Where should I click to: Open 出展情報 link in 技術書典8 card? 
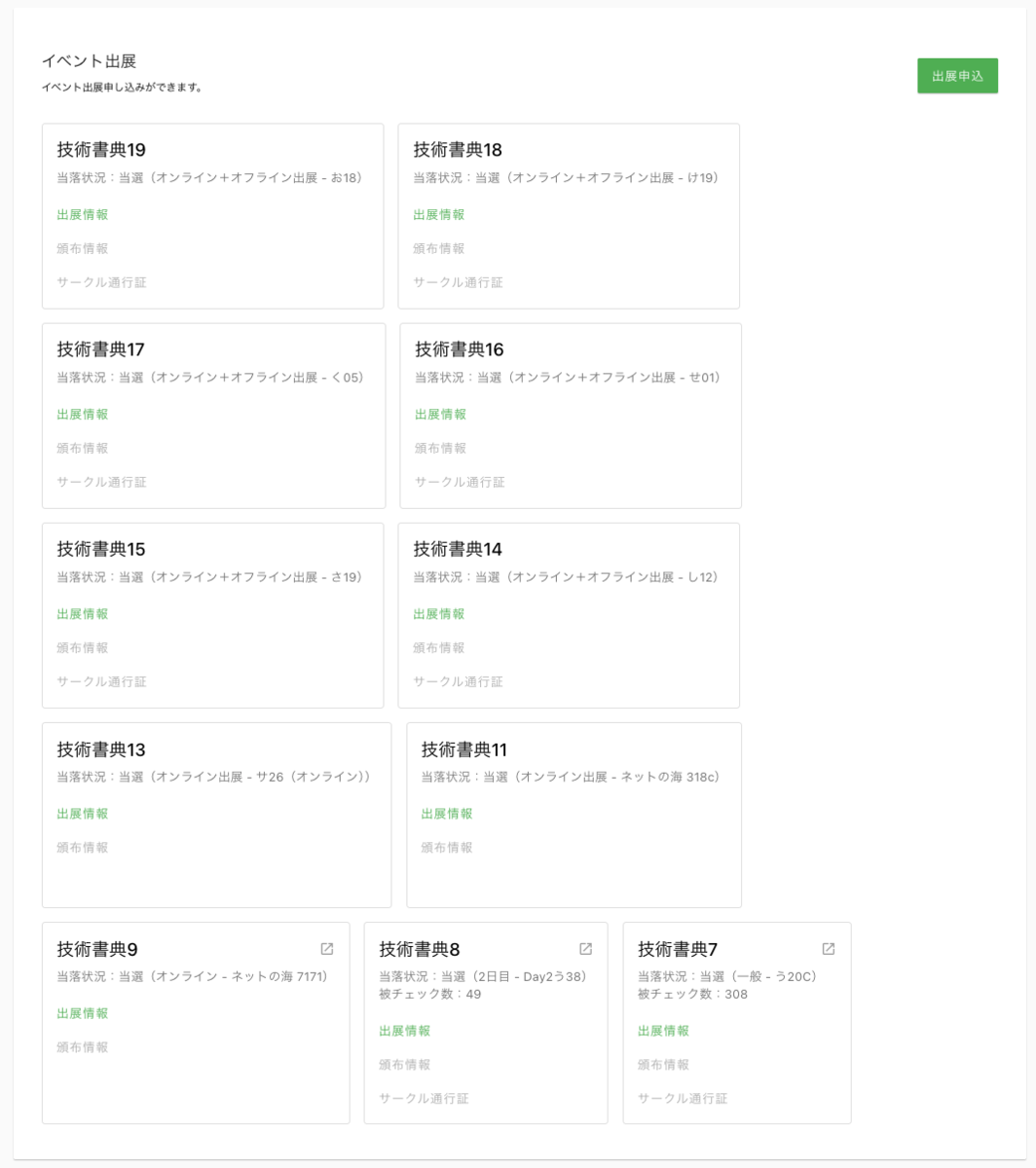coord(405,1031)
